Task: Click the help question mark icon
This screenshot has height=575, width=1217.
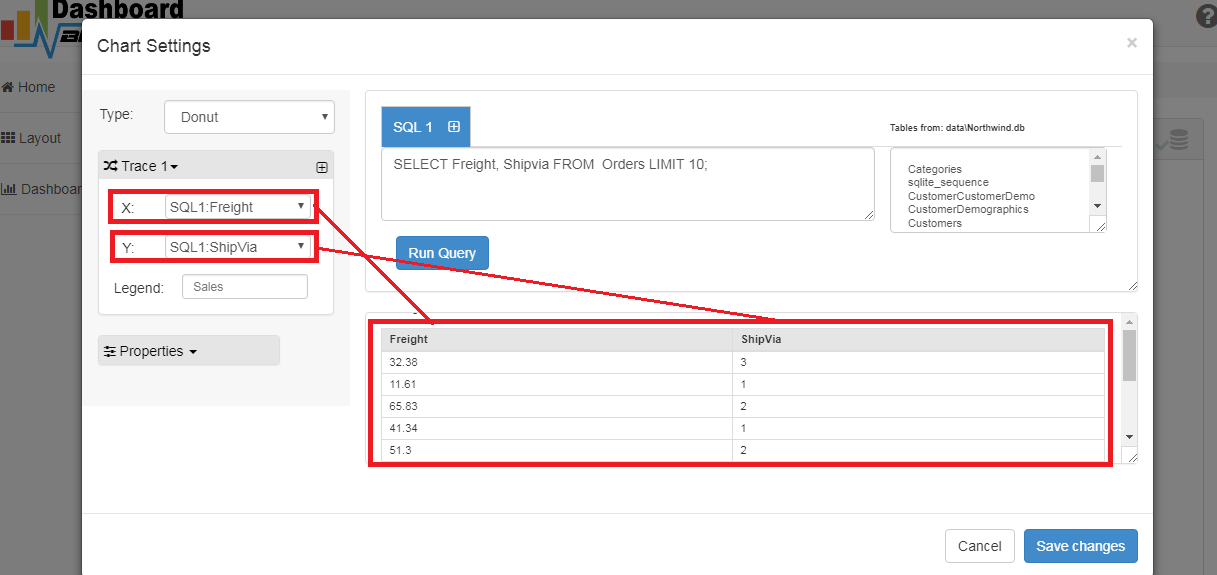Action: click(1206, 17)
